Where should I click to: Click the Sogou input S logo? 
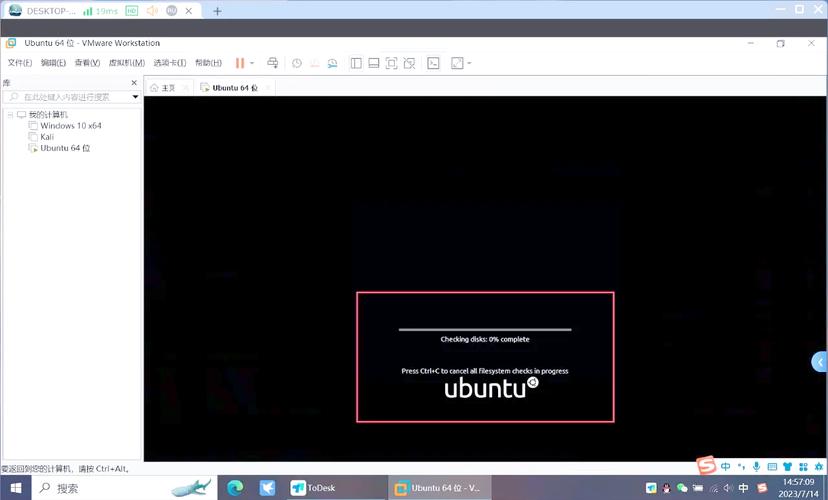pyautogui.click(x=707, y=465)
